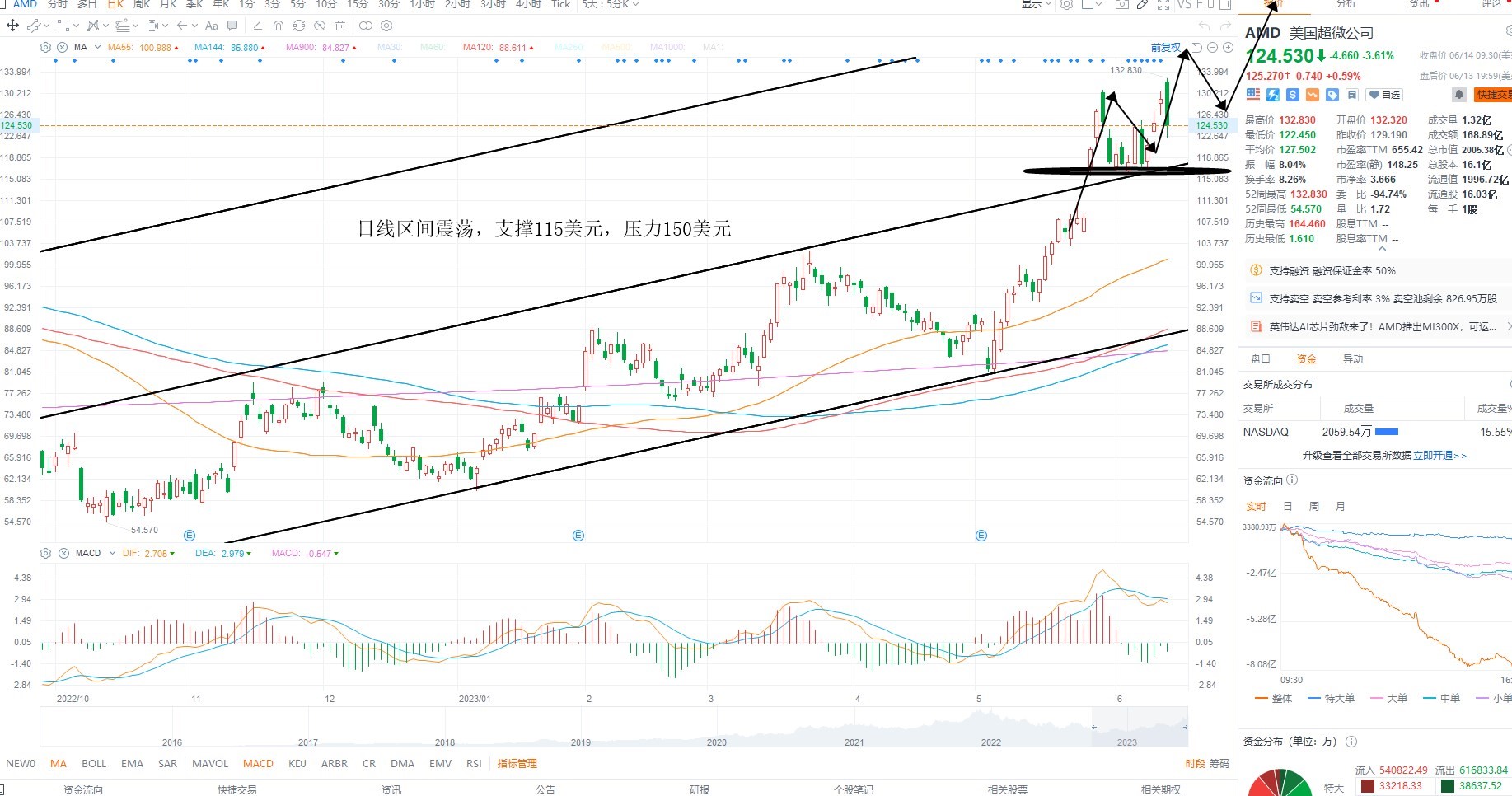Image resolution: width=1512 pixels, height=796 pixels.
Task: Click the price alert bell icon
Action: 1458,95
